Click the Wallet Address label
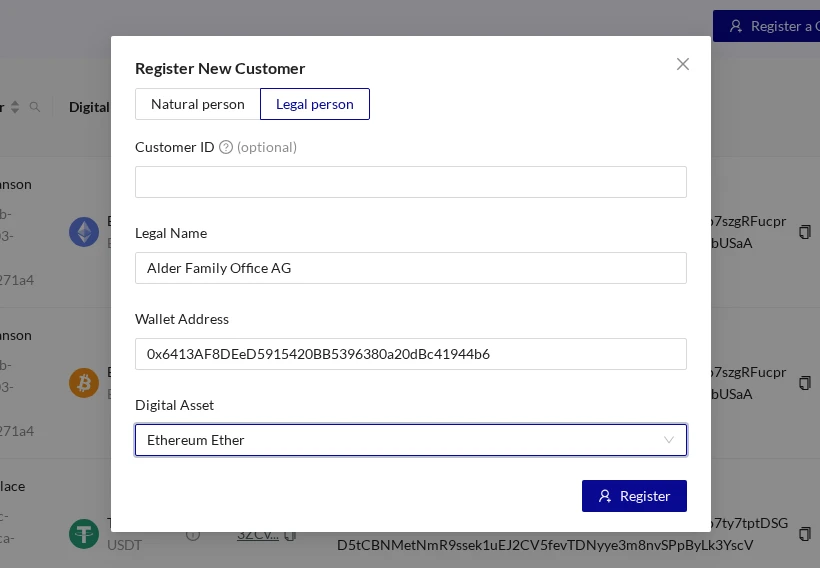Viewport: 820px width, 568px height. pos(182,319)
